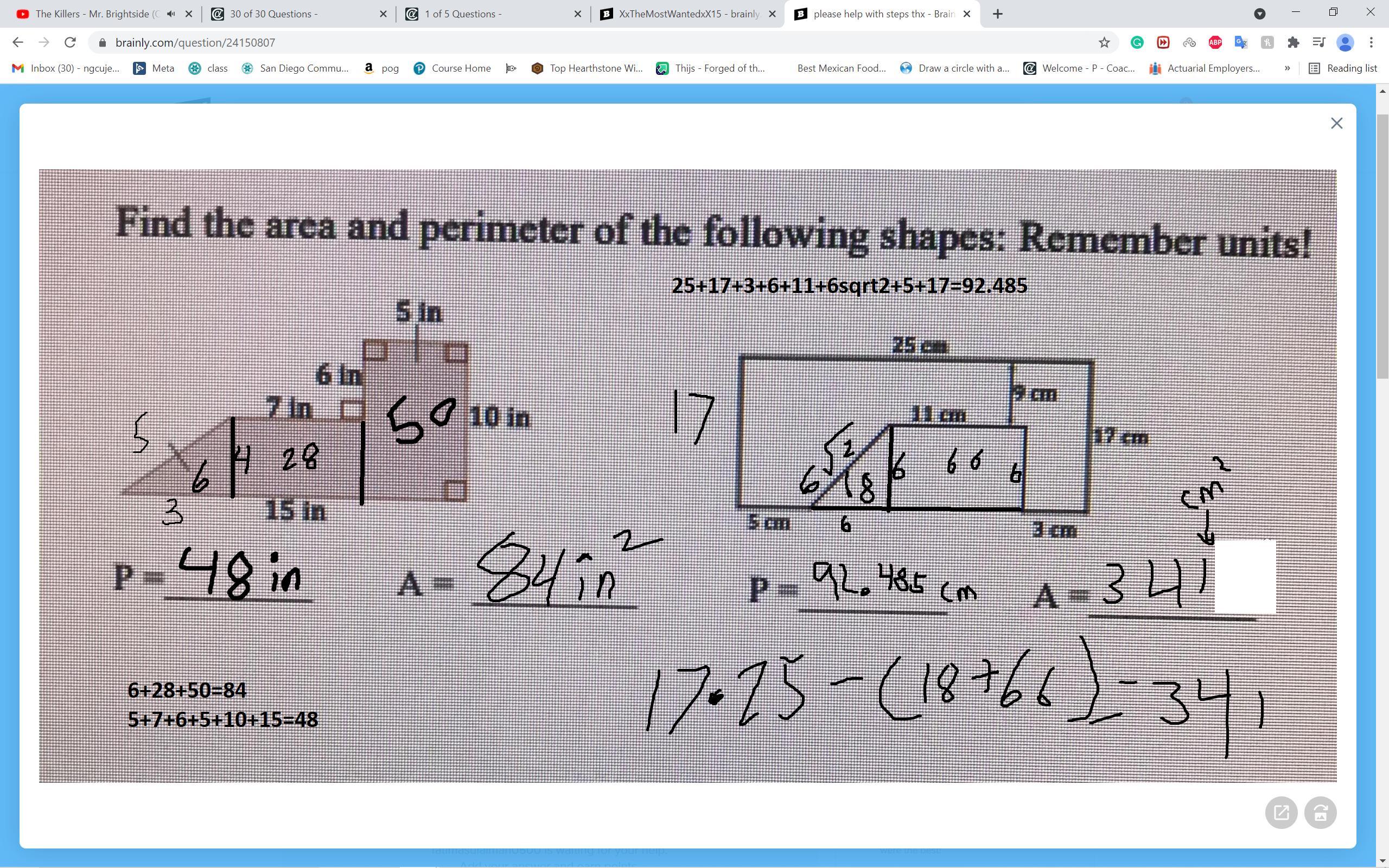Close the enlarged image viewer
Screen dimensions: 1389x868
coord(1336,124)
